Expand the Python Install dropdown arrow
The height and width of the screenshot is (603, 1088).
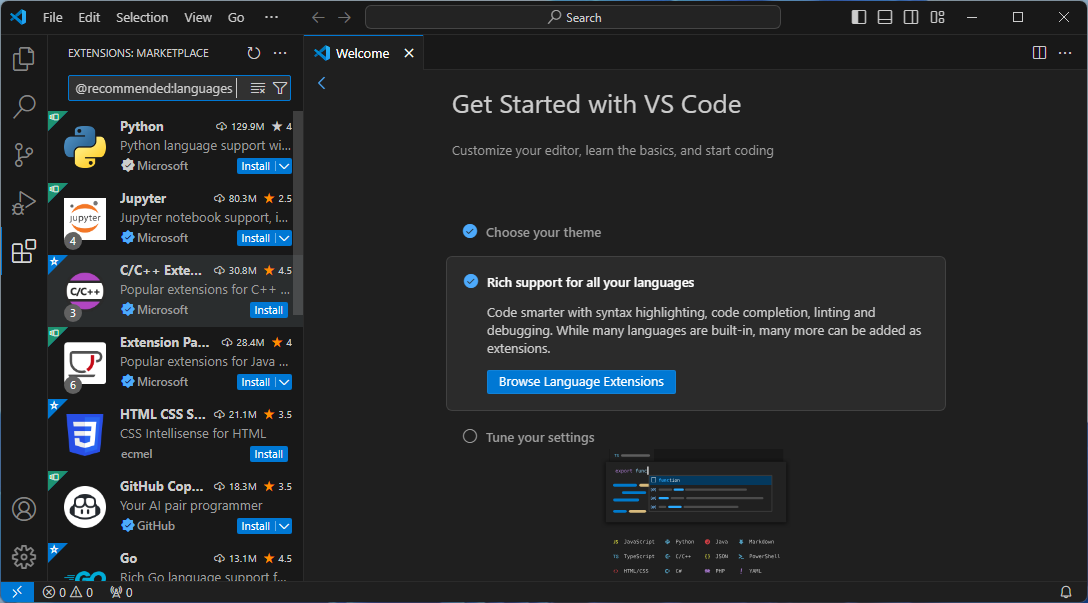coord(284,166)
